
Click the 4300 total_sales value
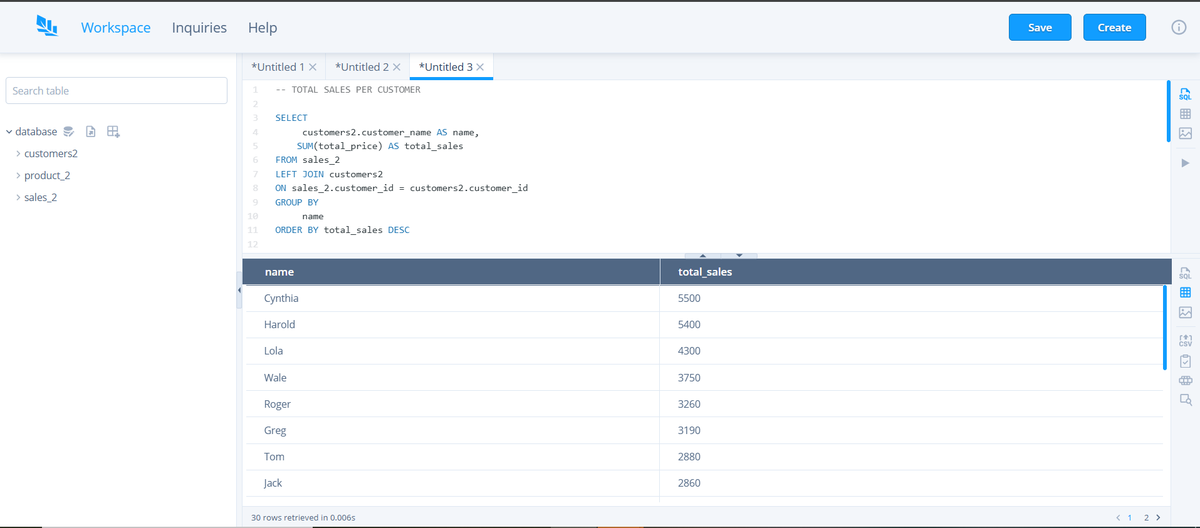coord(689,351)
